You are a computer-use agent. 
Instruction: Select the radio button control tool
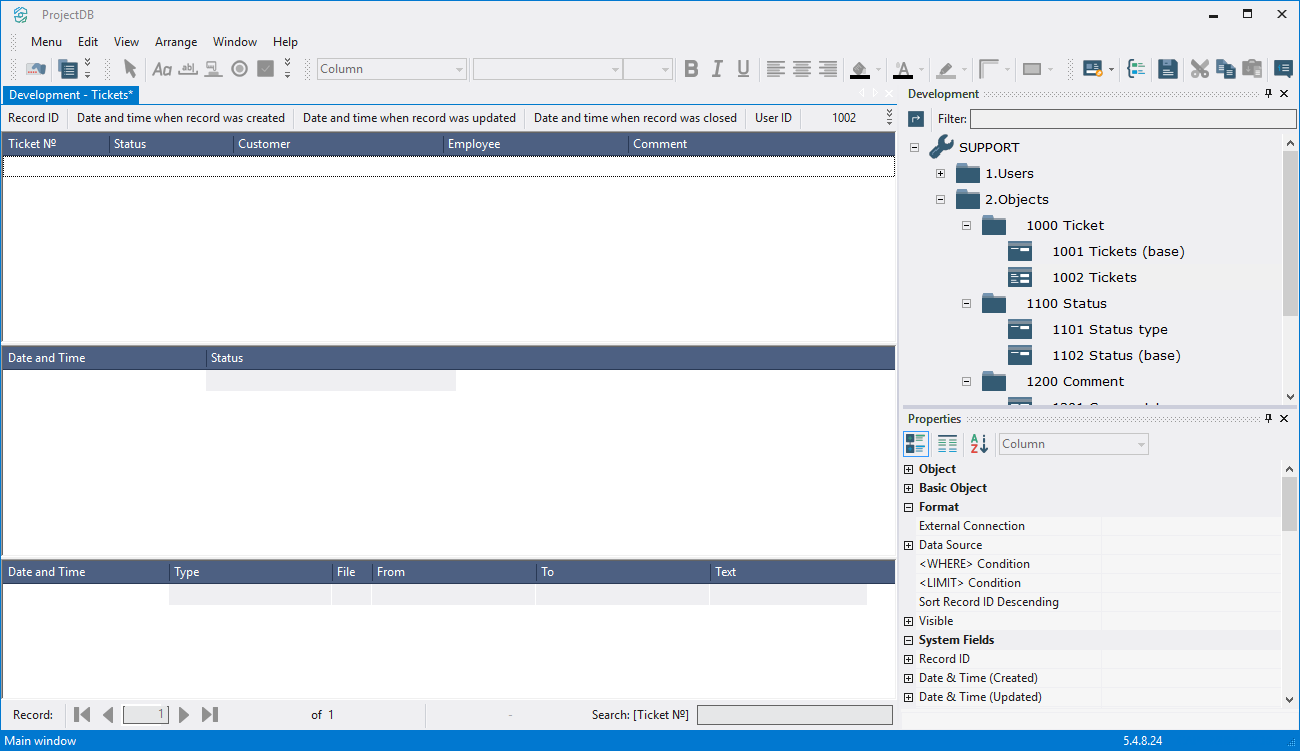pos(239,69)
